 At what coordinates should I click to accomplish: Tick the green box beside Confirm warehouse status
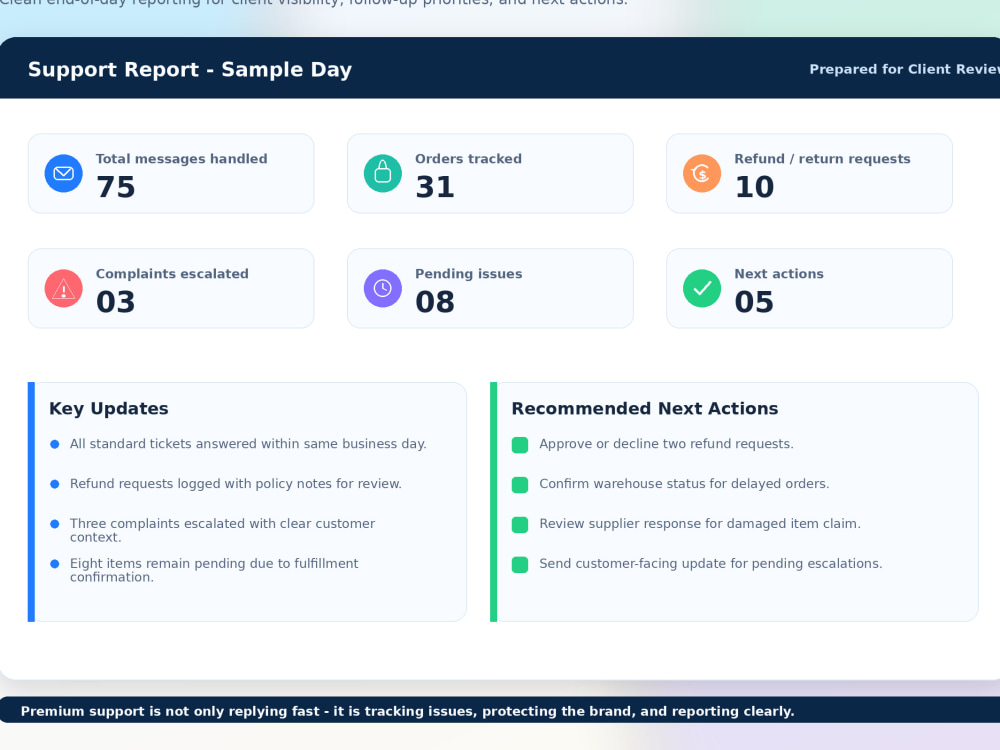tap(520, 485)
